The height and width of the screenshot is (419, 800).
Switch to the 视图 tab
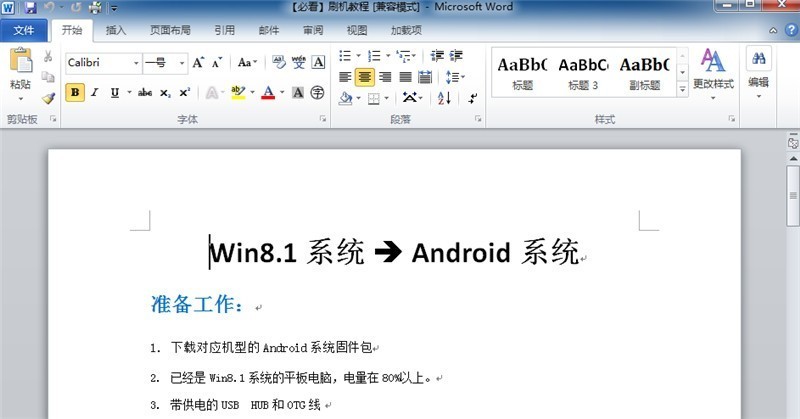[x=357, y=30]
